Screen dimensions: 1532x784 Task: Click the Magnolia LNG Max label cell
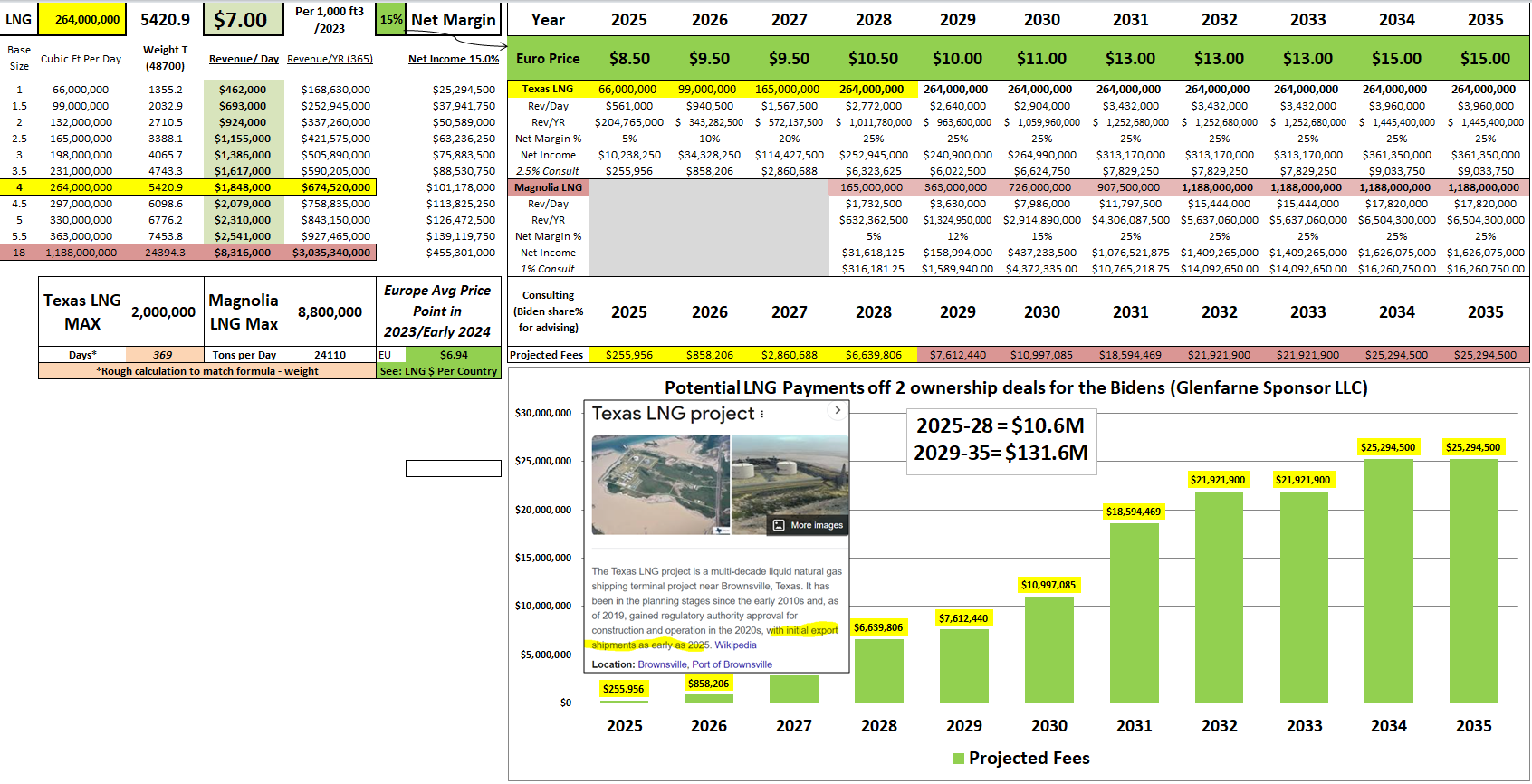(x=244, y=312)
